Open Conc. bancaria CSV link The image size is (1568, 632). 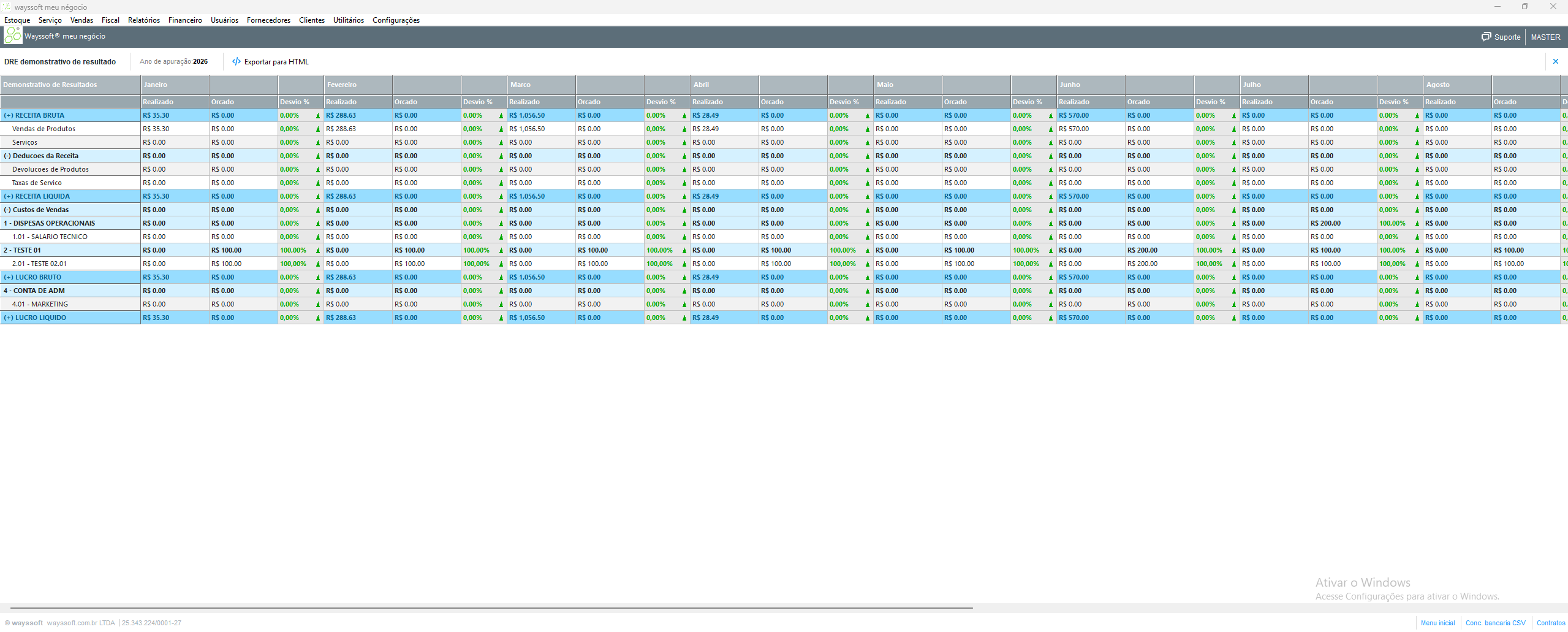click(1495, 623)
